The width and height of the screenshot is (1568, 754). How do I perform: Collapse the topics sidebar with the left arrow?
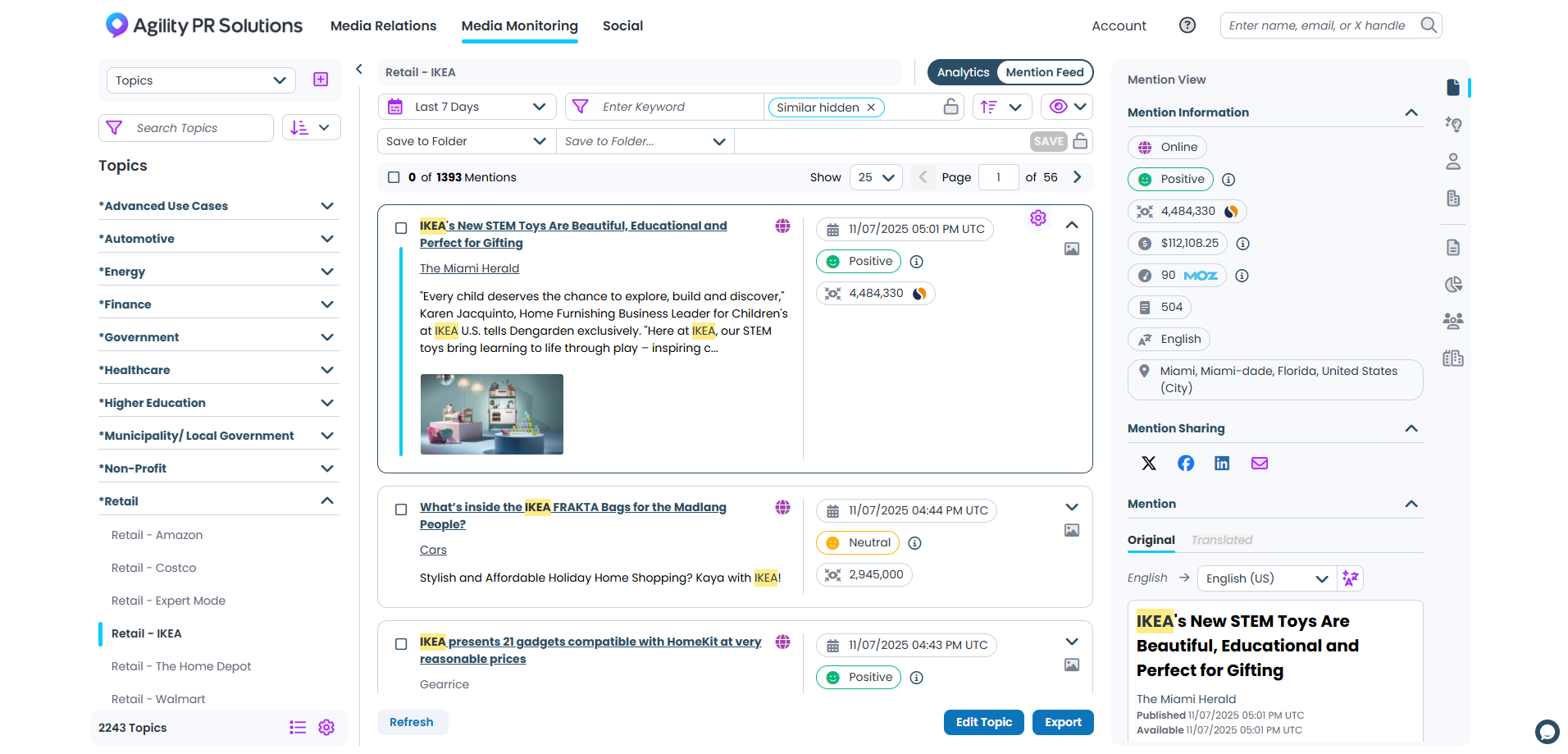click(x=359, y=70)
